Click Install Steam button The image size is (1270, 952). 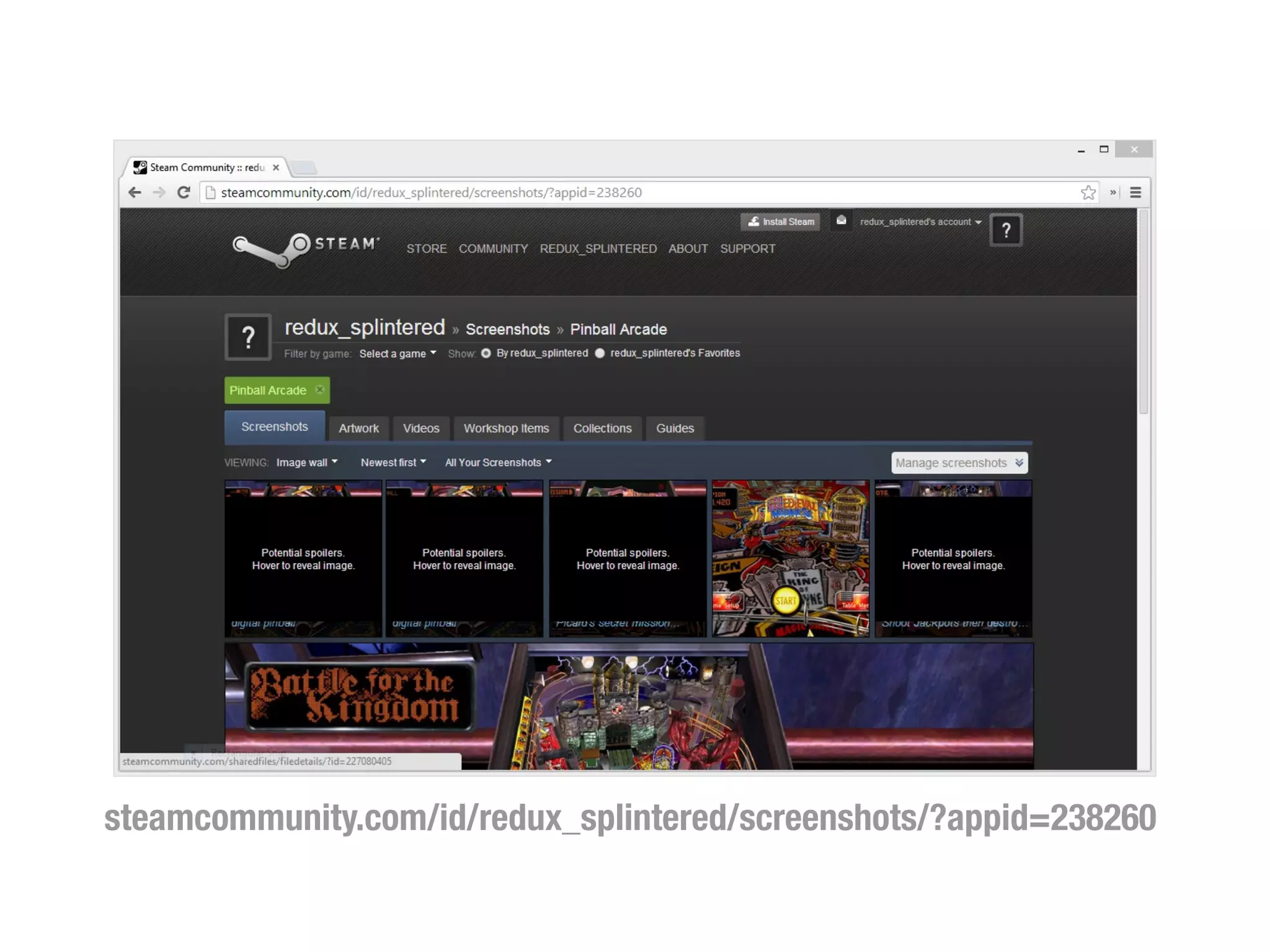pyautogui.click(x=781, y=221)
